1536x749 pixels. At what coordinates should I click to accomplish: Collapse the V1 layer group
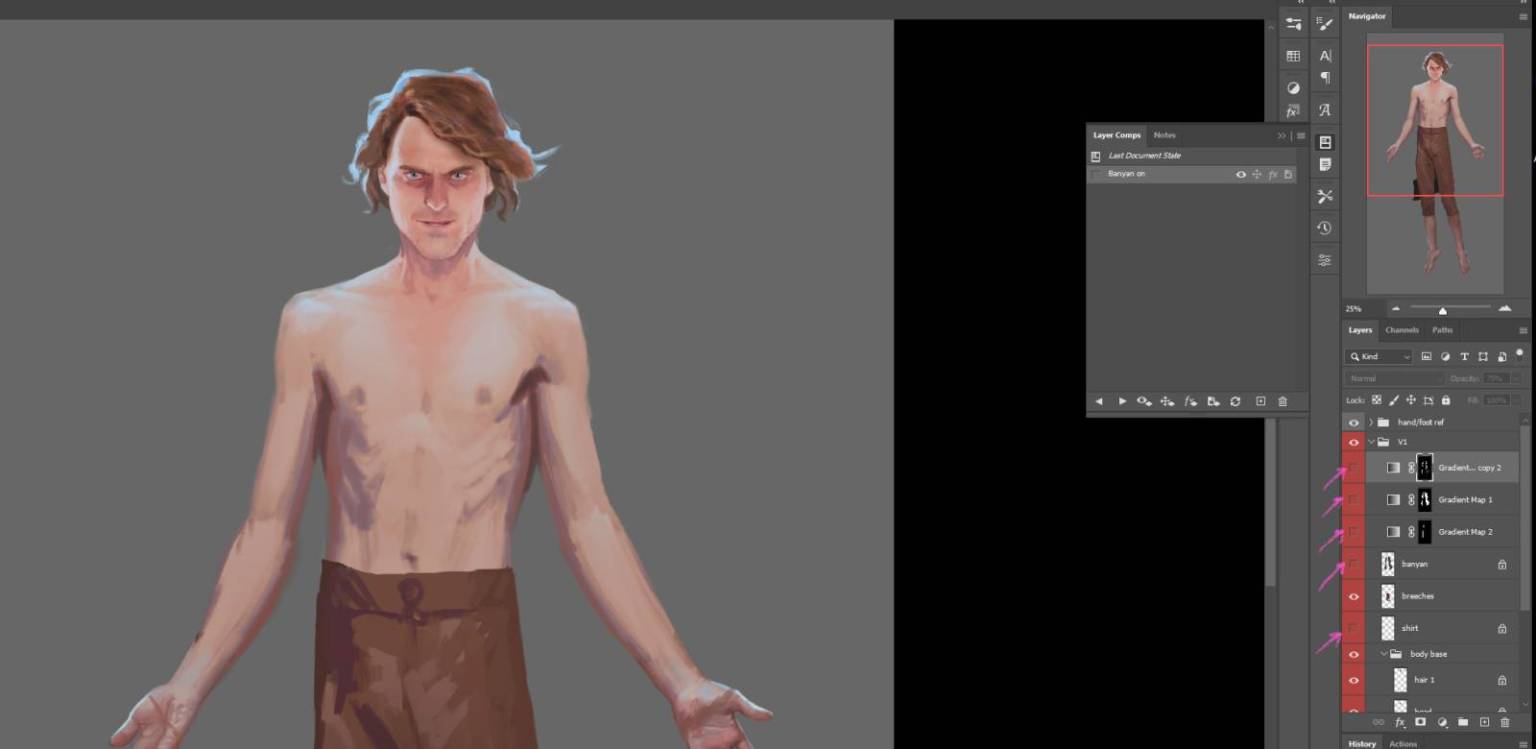tap(1371, 442)
